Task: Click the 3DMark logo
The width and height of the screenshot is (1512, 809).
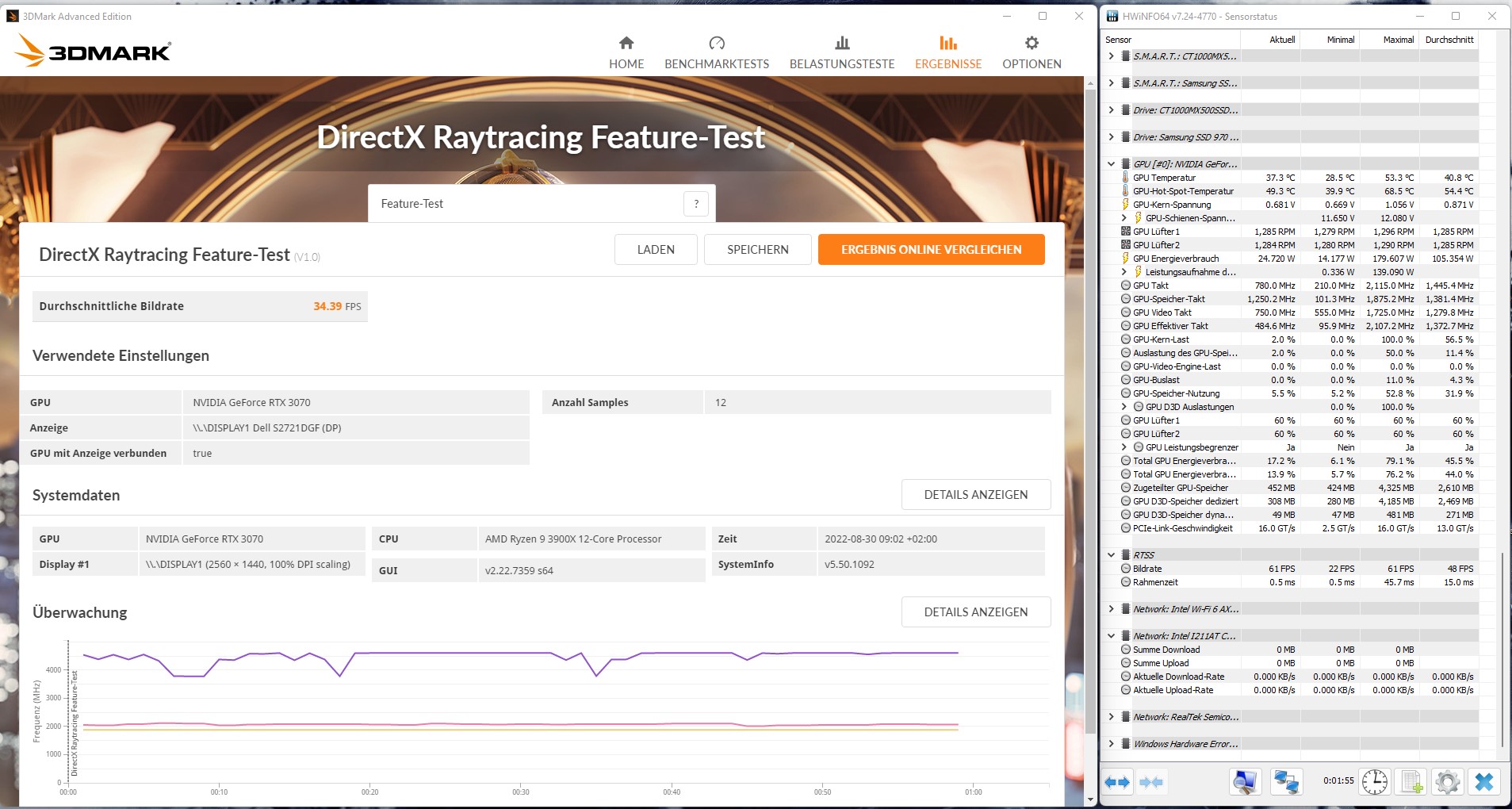Action: tap(93, 51)
